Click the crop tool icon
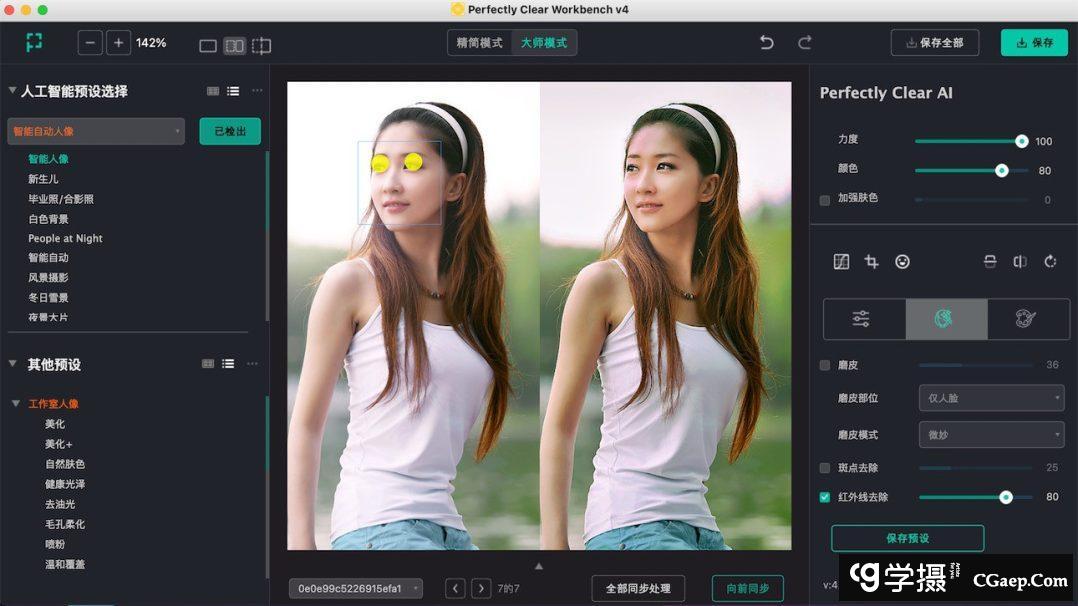The image size is (1078, 606). [x=872, y=262]
